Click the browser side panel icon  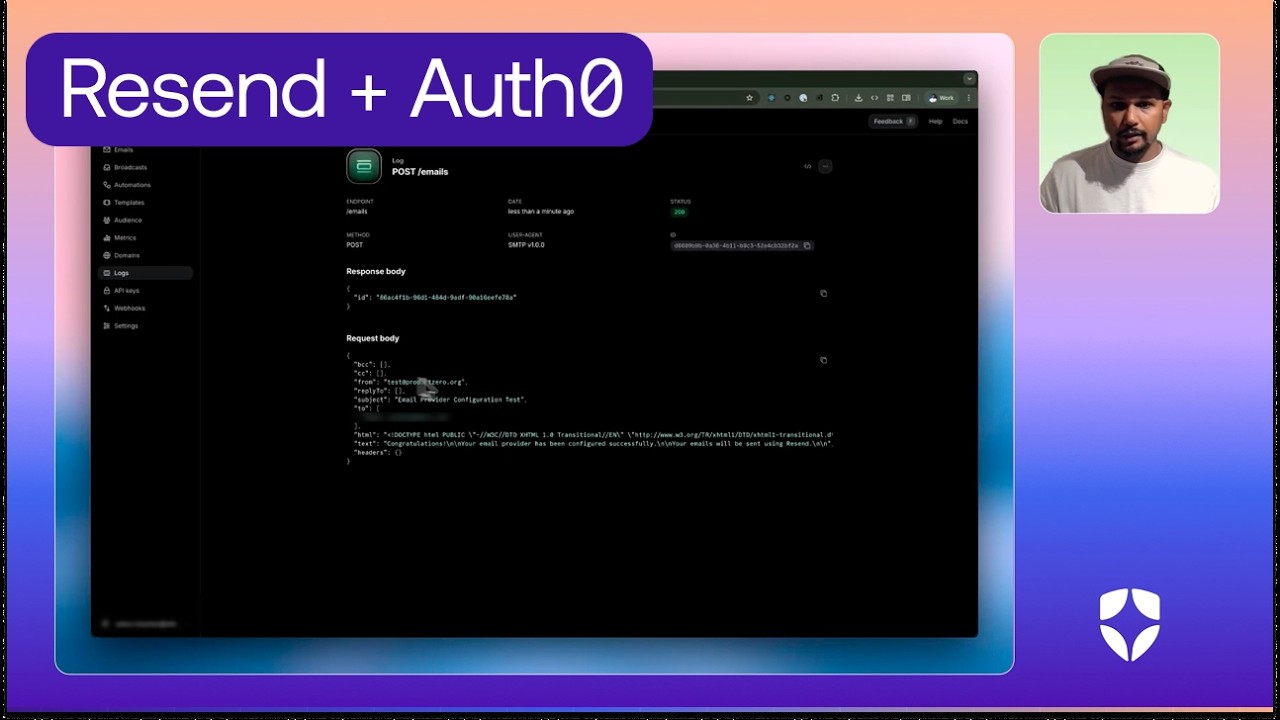point(906,98)
